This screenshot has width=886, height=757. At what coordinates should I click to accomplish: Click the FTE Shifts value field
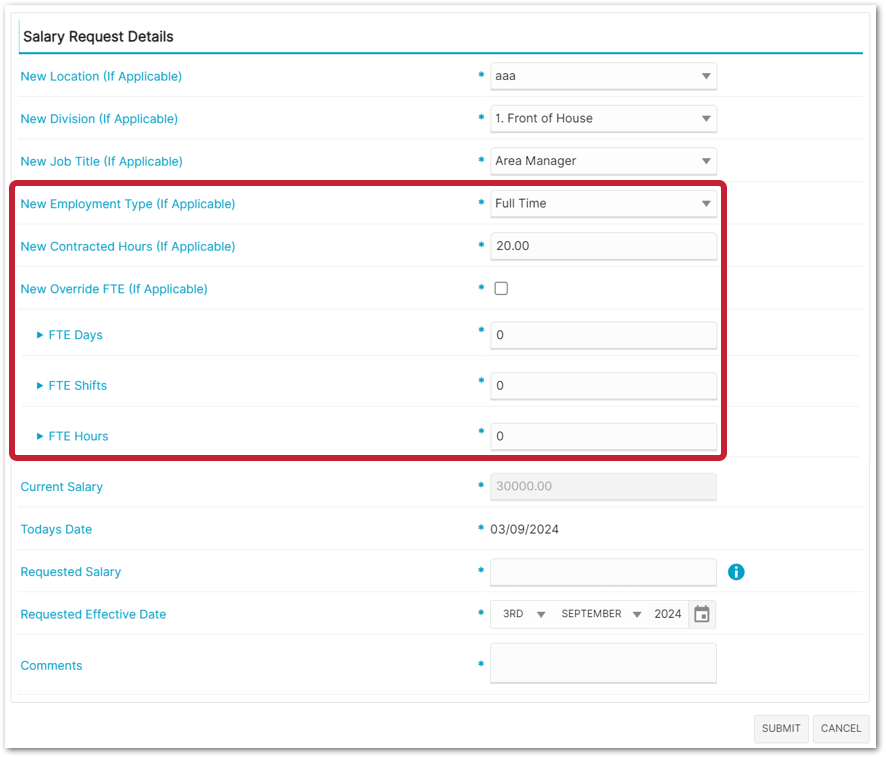[603, 386]
